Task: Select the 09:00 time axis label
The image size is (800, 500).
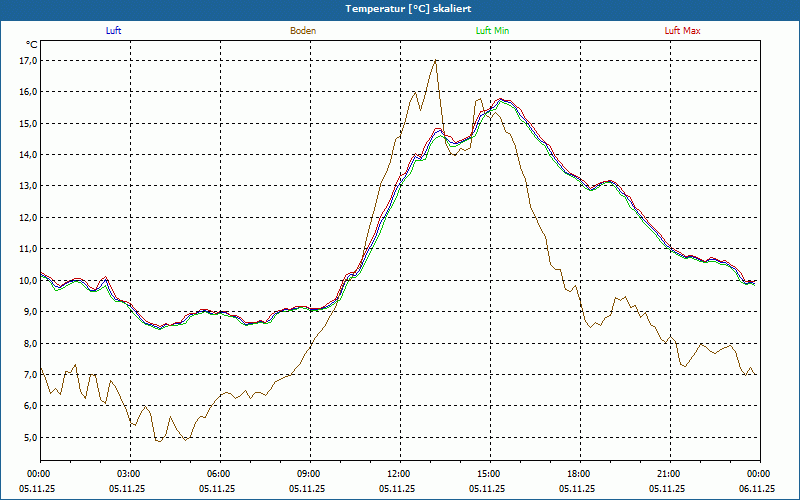Action: 308,474
